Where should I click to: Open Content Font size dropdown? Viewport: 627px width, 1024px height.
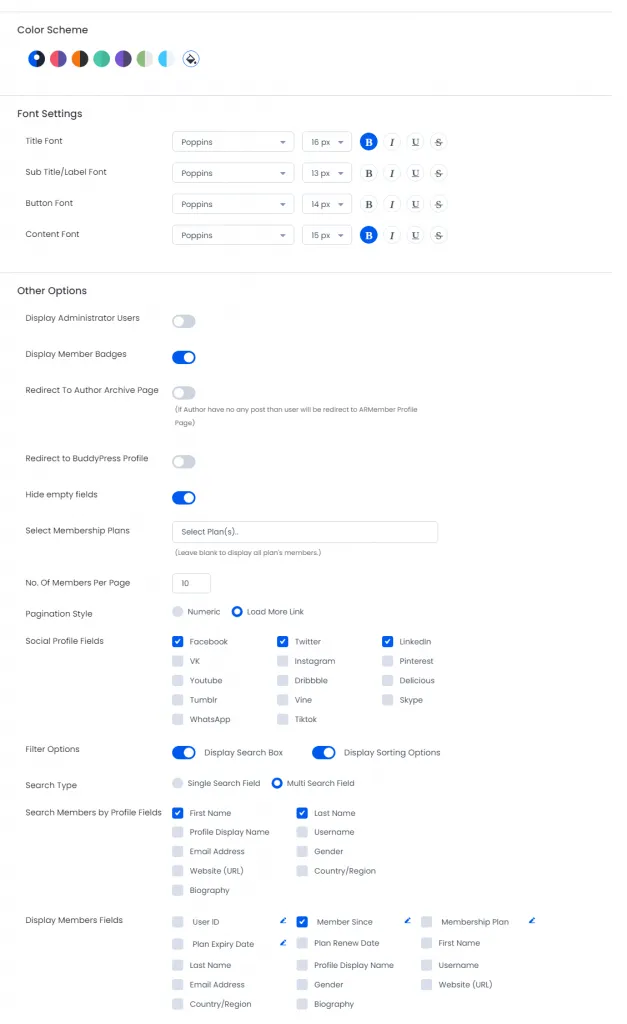pyautogui.click(x=327, y=236)
